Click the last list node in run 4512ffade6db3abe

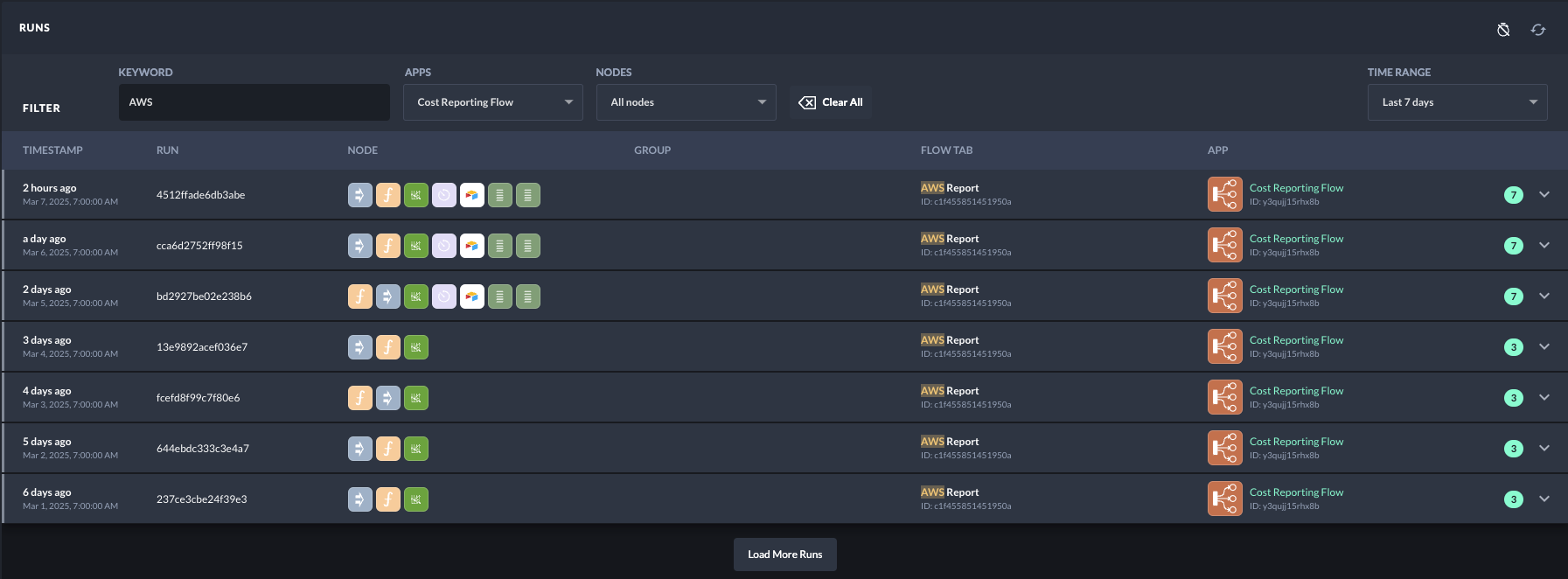(x=528, y=195)
